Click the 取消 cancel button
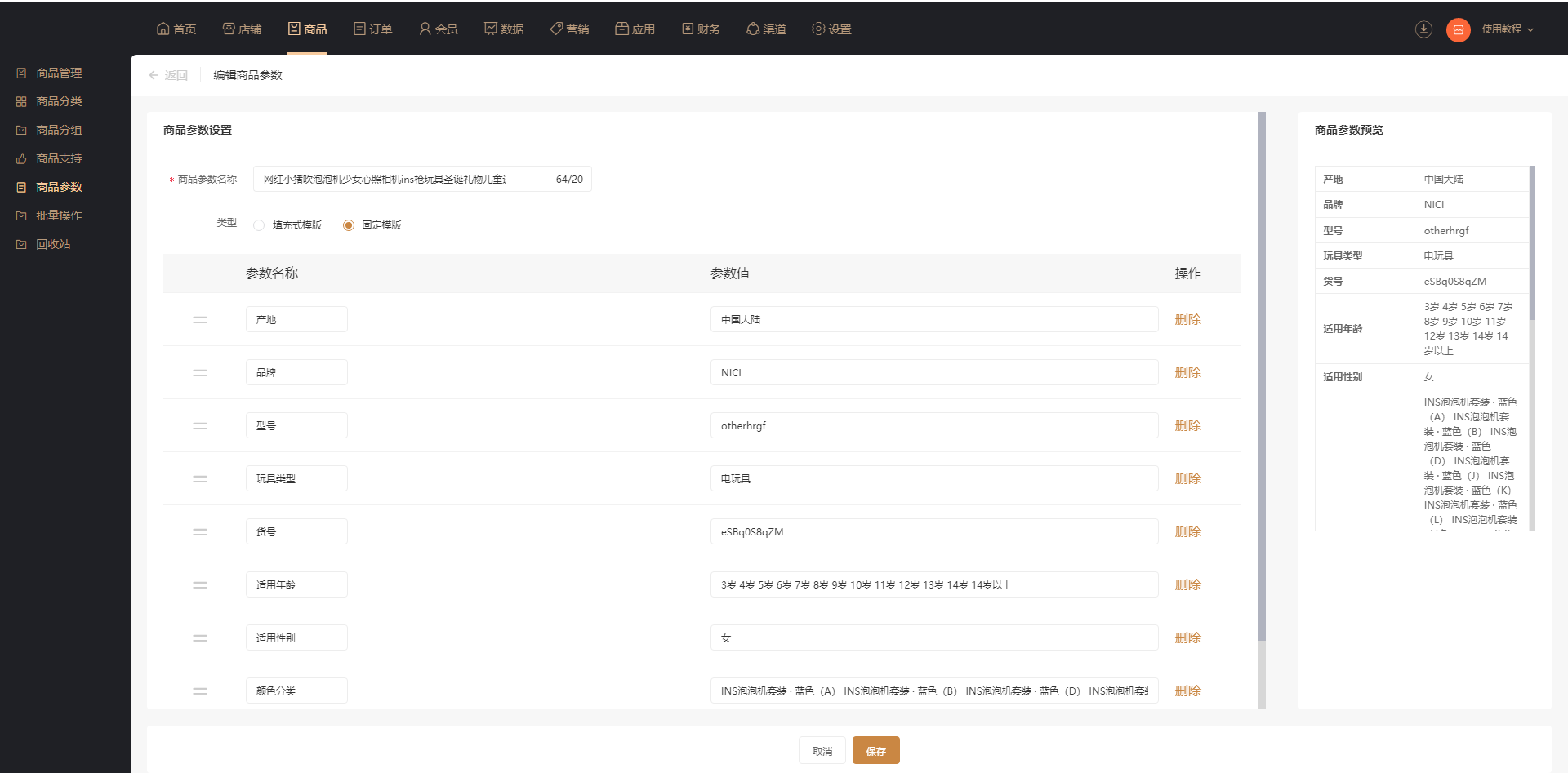This screenshot has width=1568, height=773. click(x=822, y=750)
